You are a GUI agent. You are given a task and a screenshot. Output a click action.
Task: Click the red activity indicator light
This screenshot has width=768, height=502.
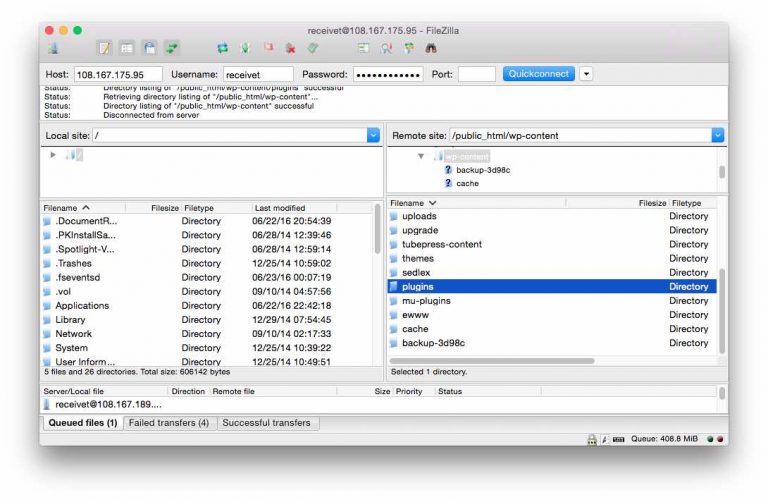point(720,439)
